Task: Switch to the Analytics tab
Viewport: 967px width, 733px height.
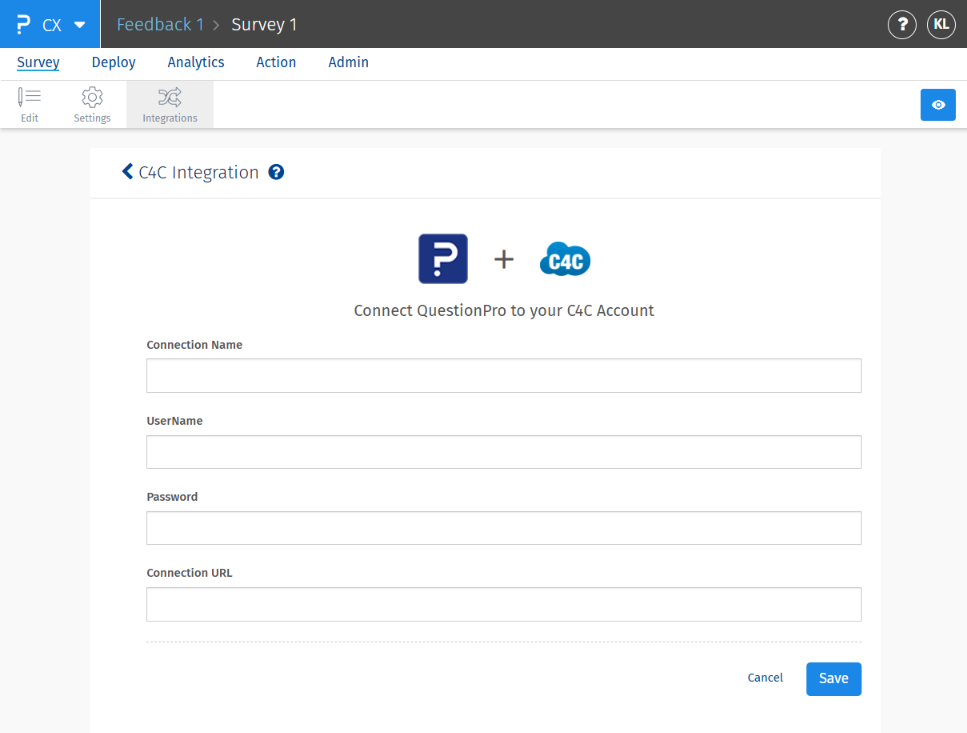Action: 196,62
